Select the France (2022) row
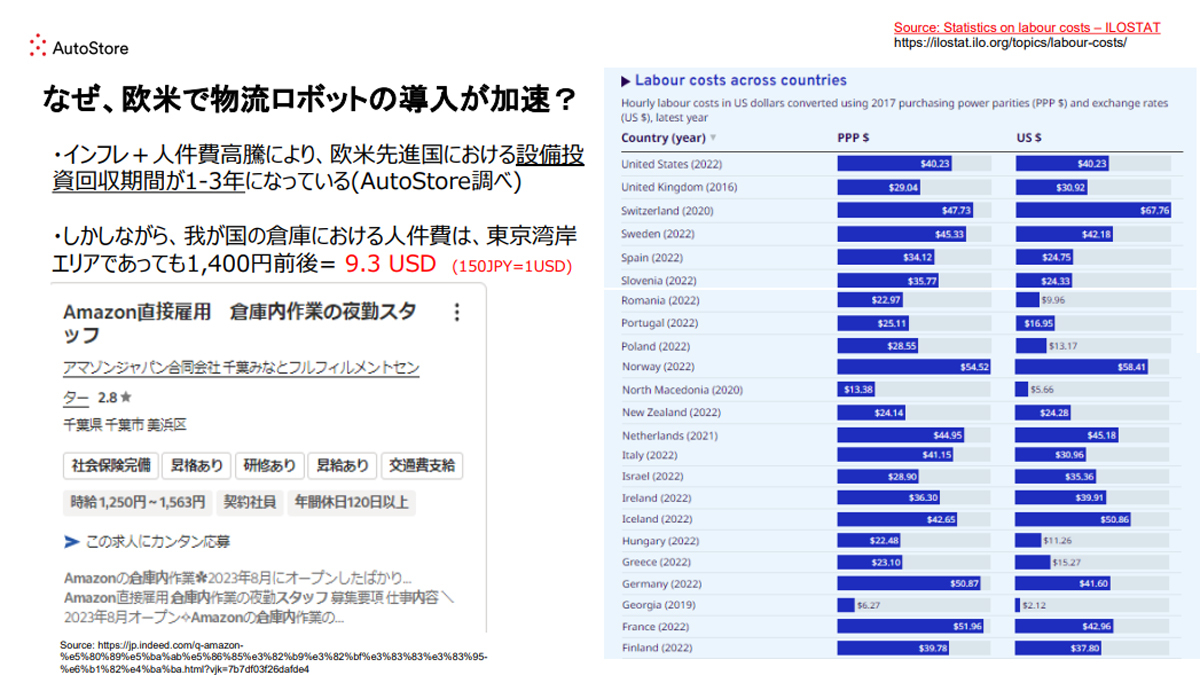The image size is (1200, 675). (x=902, y=627)
